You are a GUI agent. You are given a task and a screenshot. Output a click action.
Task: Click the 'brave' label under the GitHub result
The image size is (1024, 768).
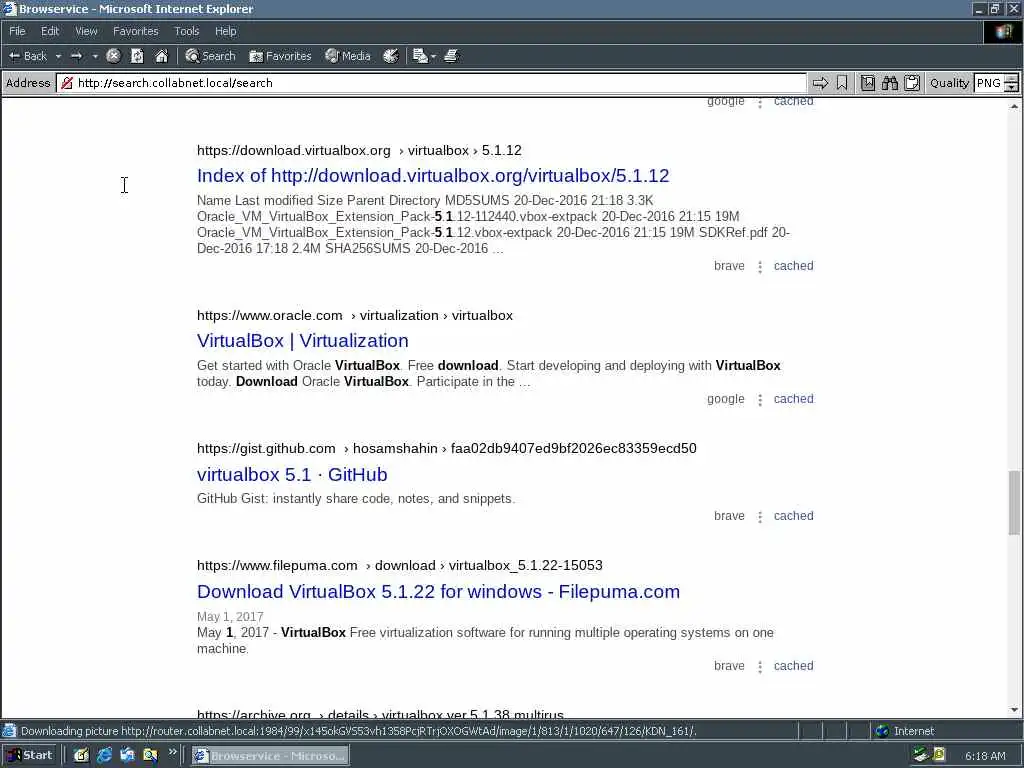tap(729, 516)
